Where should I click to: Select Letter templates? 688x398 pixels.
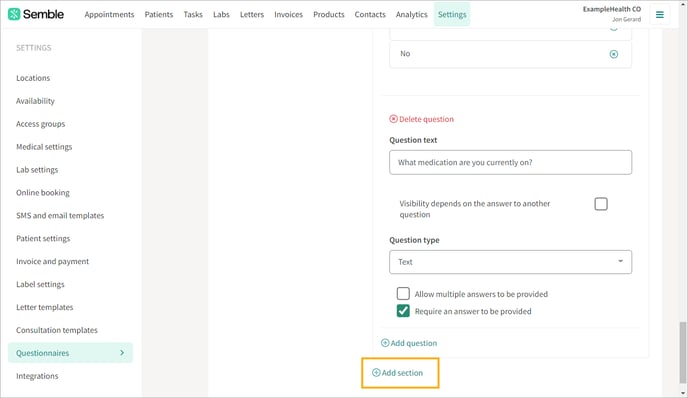pos(44,307)
